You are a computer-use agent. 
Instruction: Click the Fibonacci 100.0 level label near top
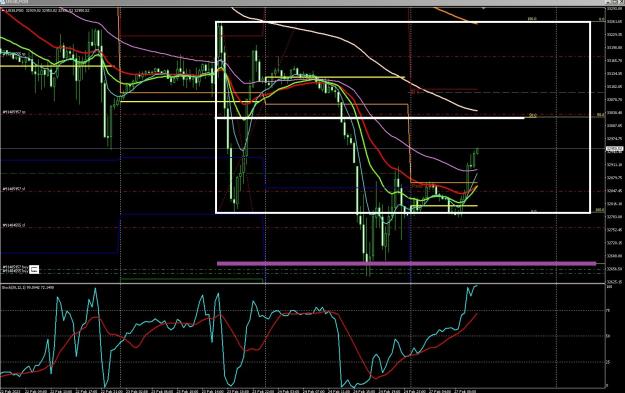coord(532,19)
